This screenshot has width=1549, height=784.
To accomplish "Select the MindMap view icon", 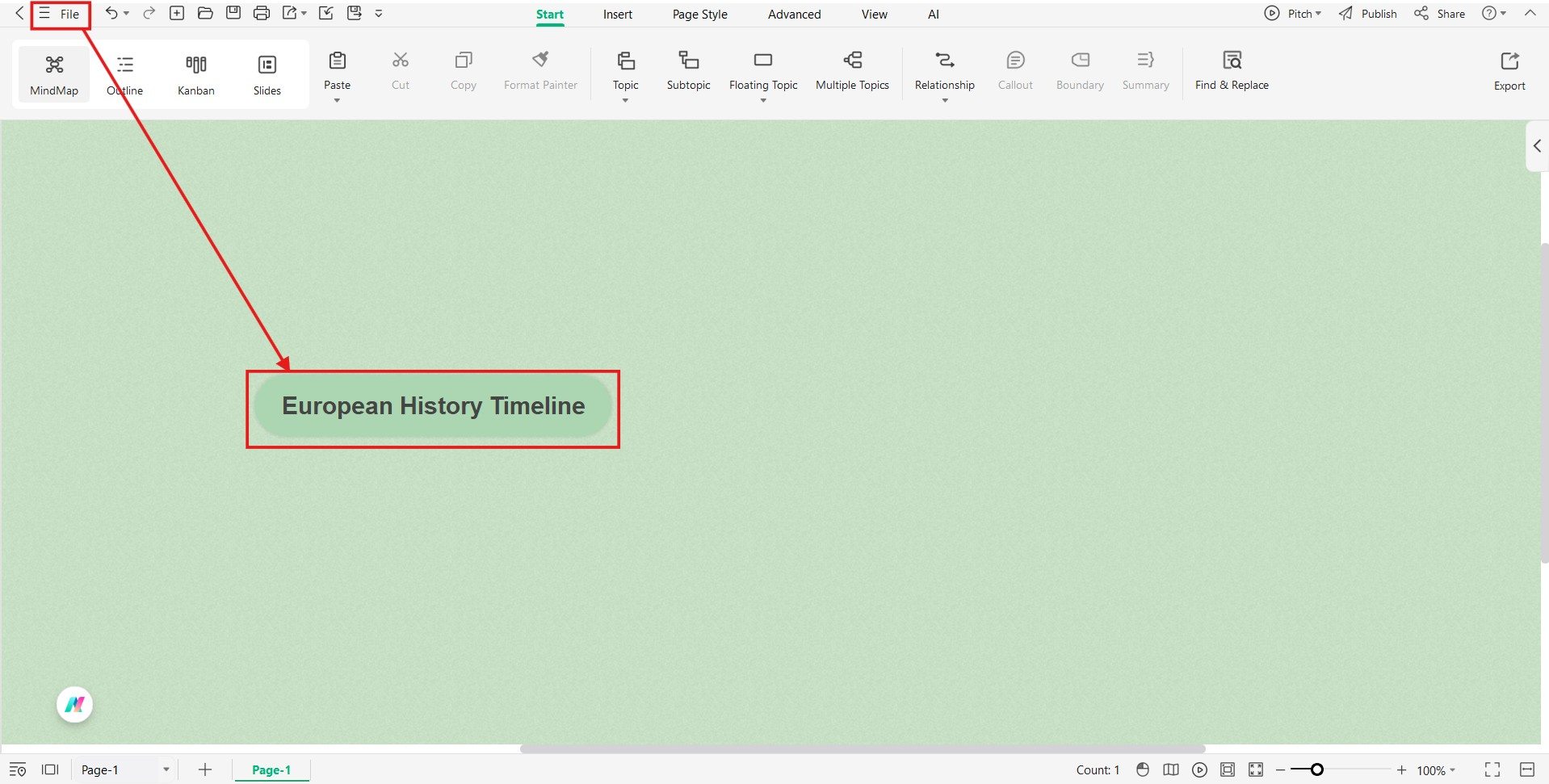I will (x=53, y=73).
